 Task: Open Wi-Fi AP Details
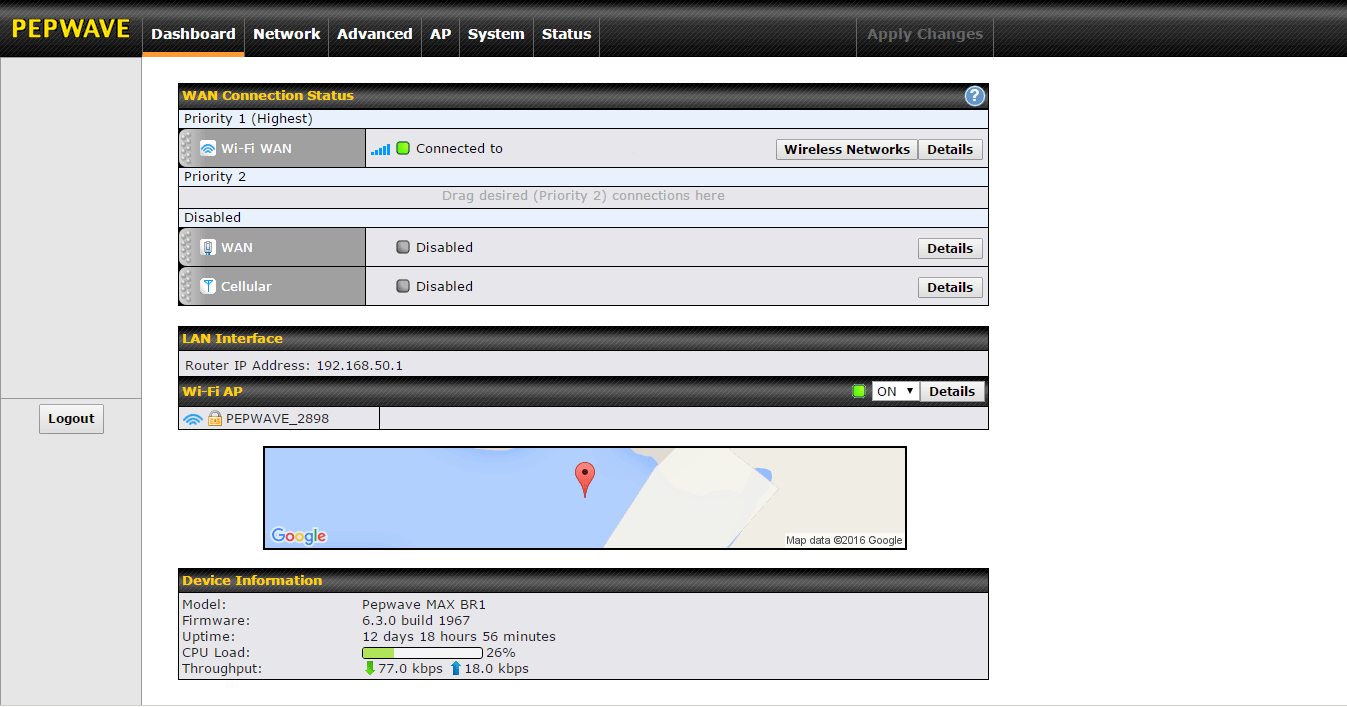click(x=952, y=391)
